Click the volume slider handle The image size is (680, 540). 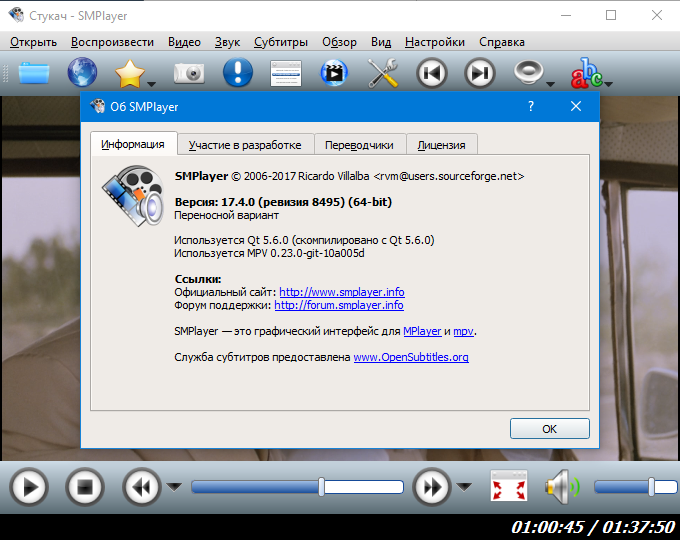click(x=651, y=487)
